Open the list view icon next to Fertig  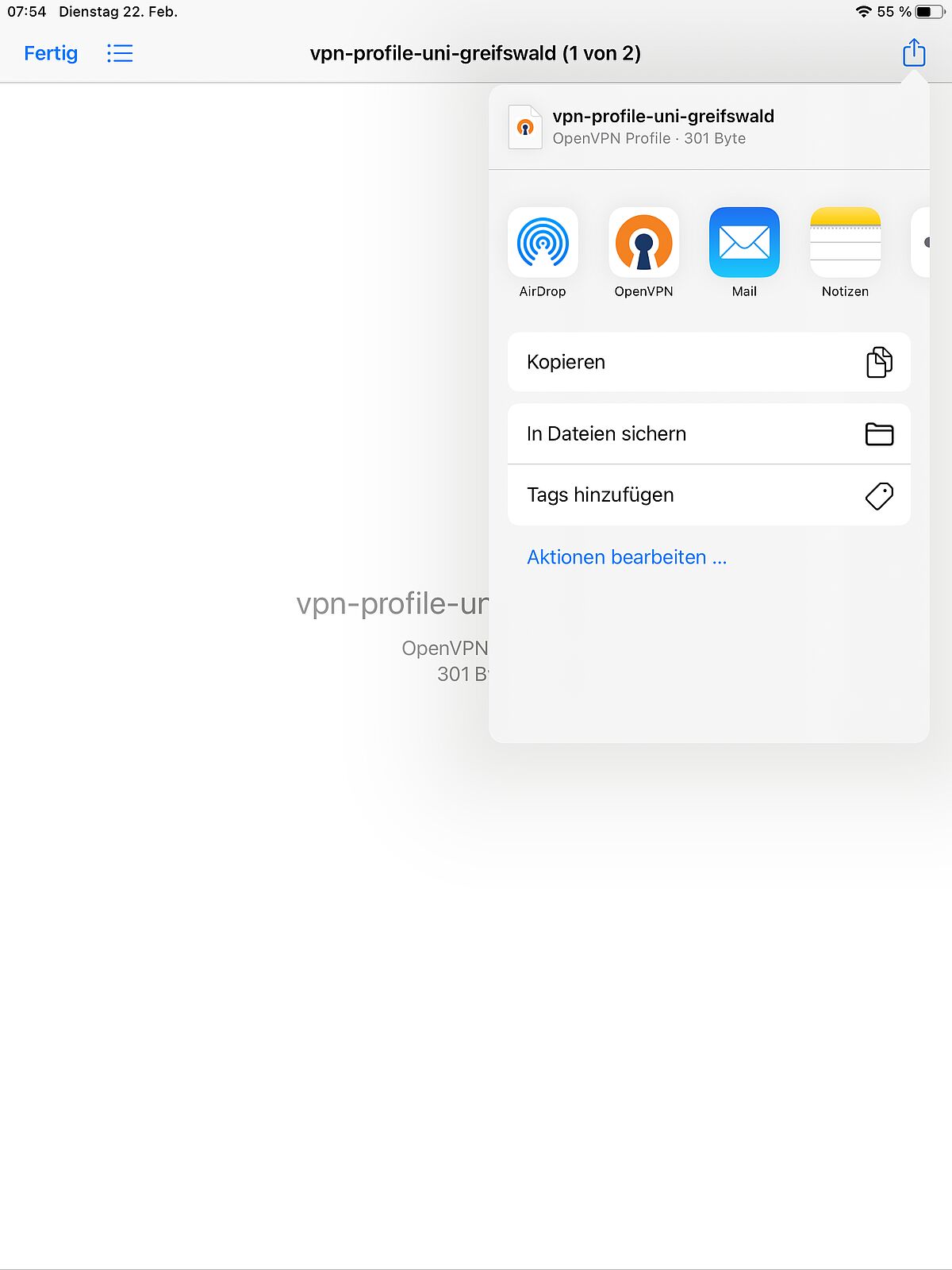[120, 53]
